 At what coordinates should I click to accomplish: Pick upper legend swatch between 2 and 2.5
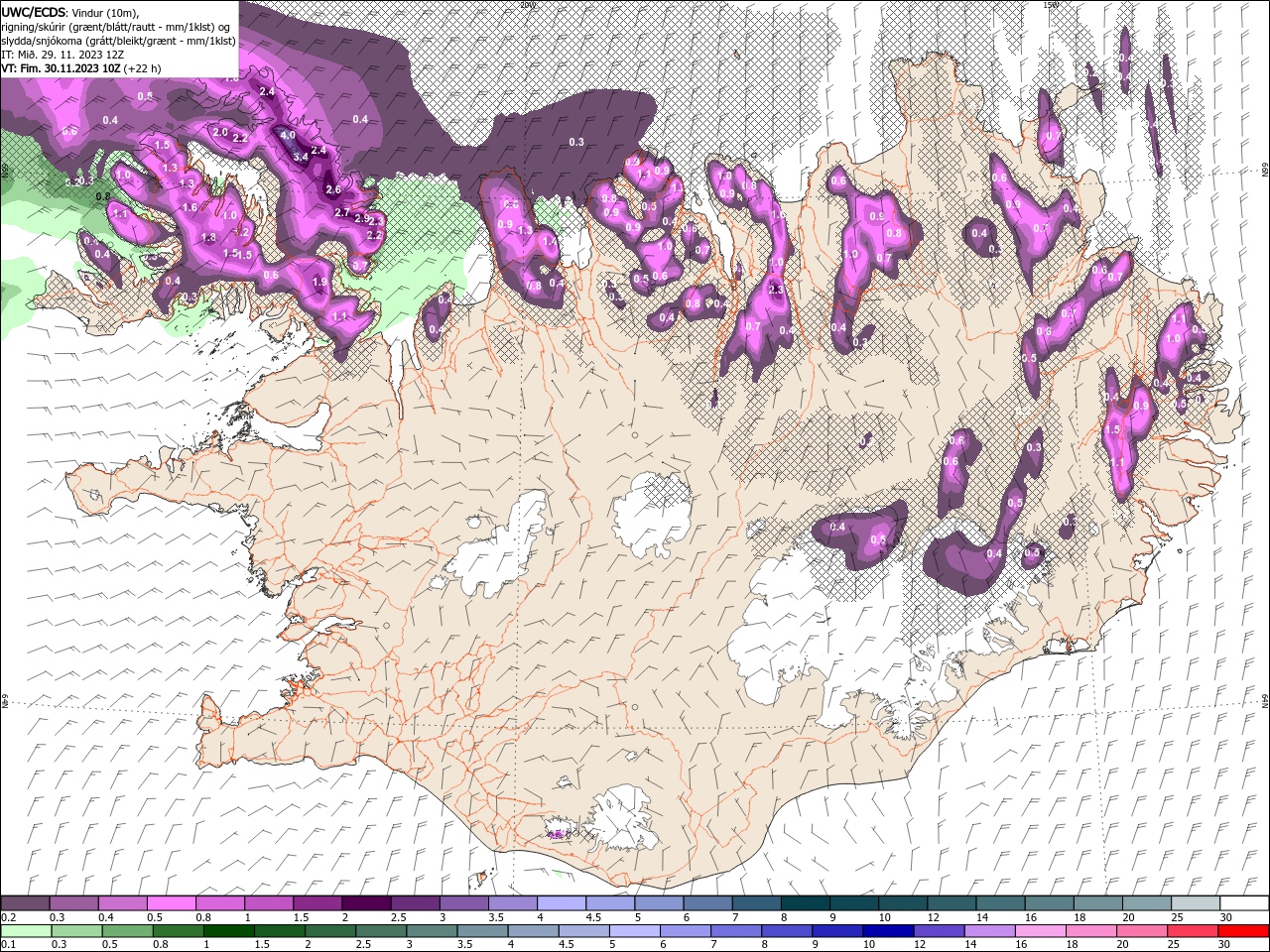365,903
